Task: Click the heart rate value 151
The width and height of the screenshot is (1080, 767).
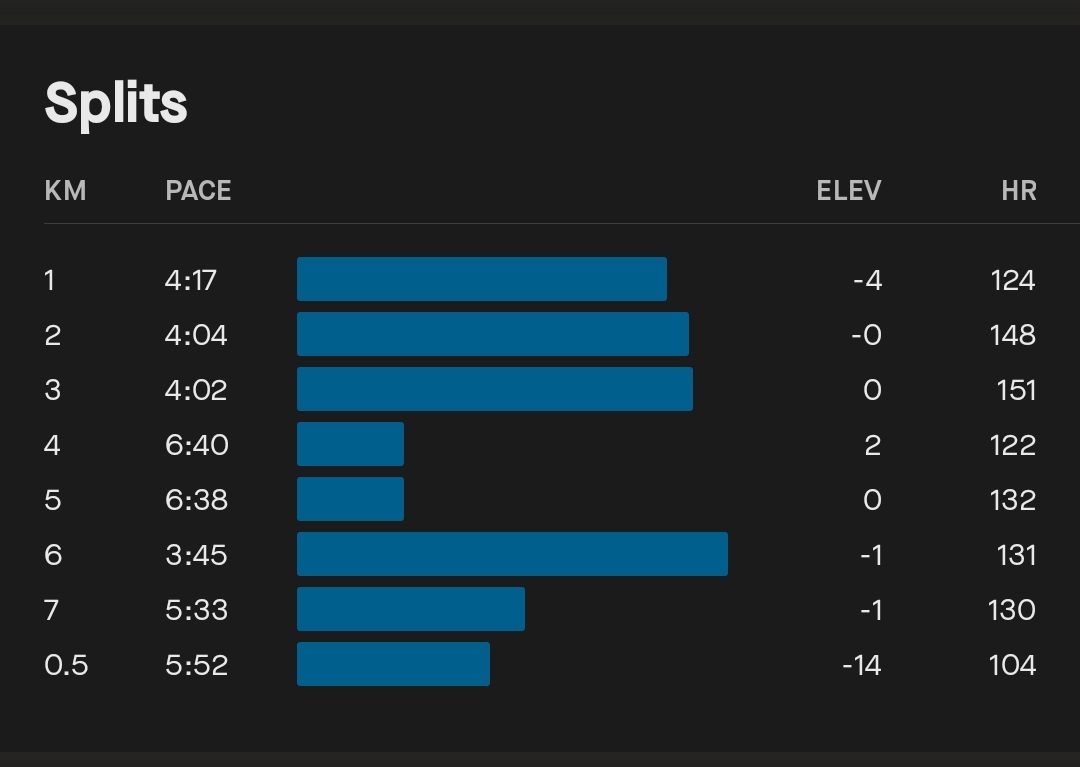Action: (x=1016, y=390)
